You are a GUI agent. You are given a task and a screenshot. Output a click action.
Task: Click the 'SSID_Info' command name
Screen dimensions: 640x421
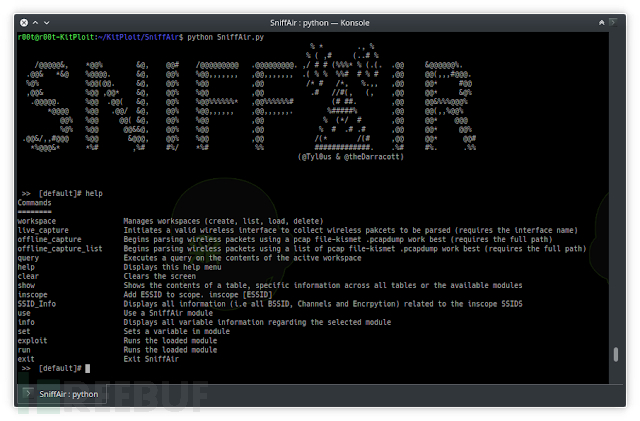[x=37, y=304]
